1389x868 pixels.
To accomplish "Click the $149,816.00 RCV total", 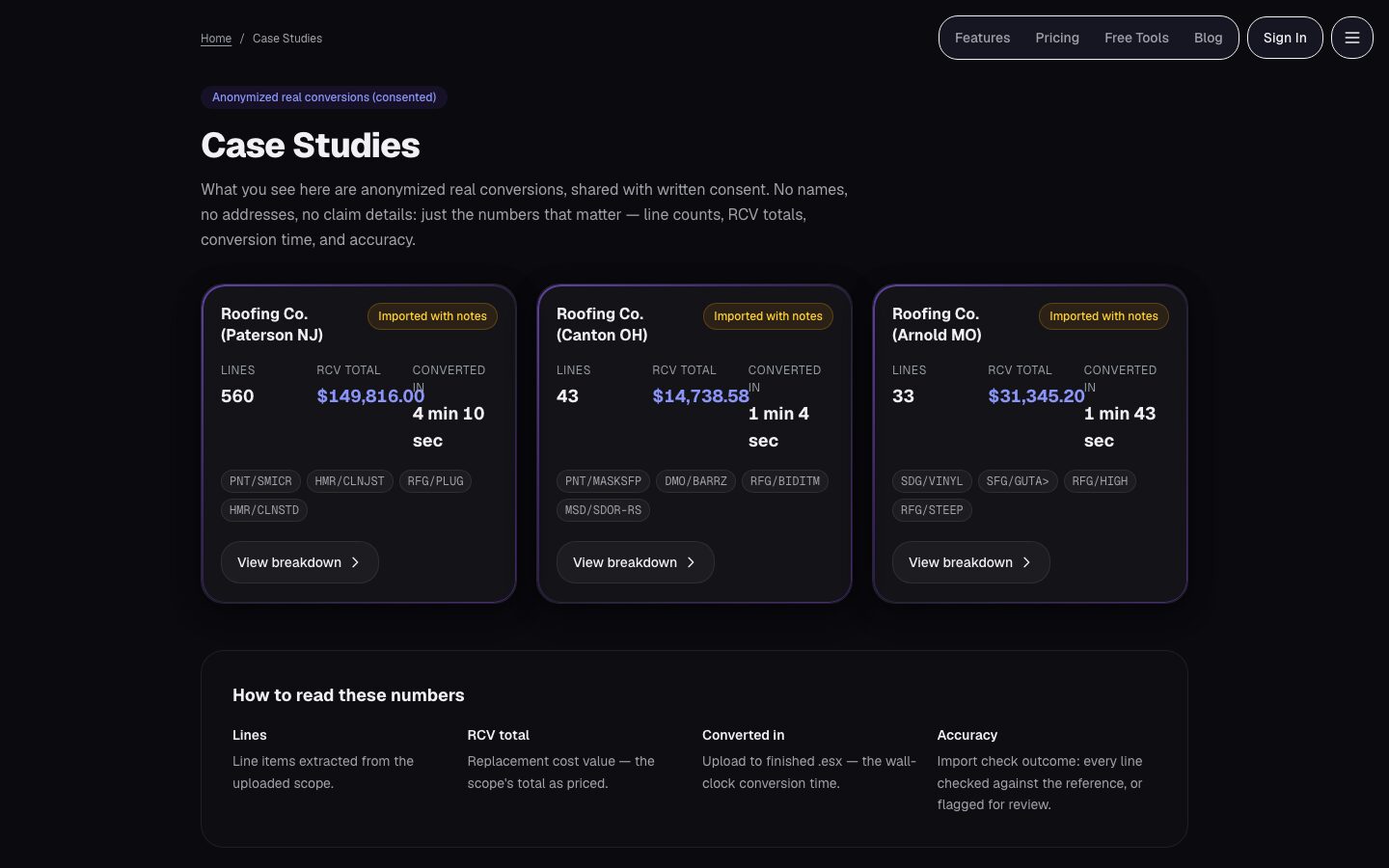I will click(x=370, y=396).
